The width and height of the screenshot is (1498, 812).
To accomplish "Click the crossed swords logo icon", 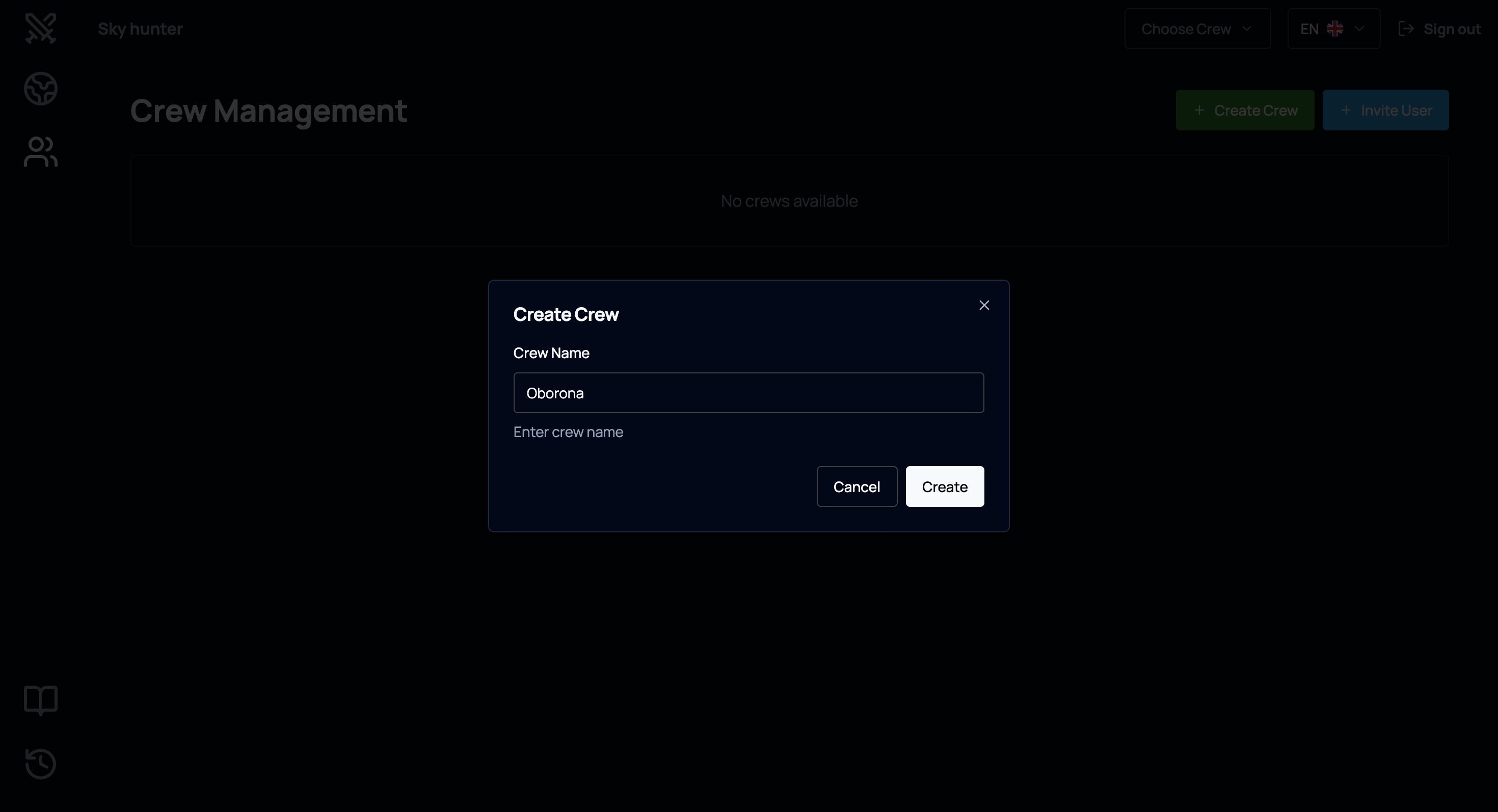I will (41, 28).
